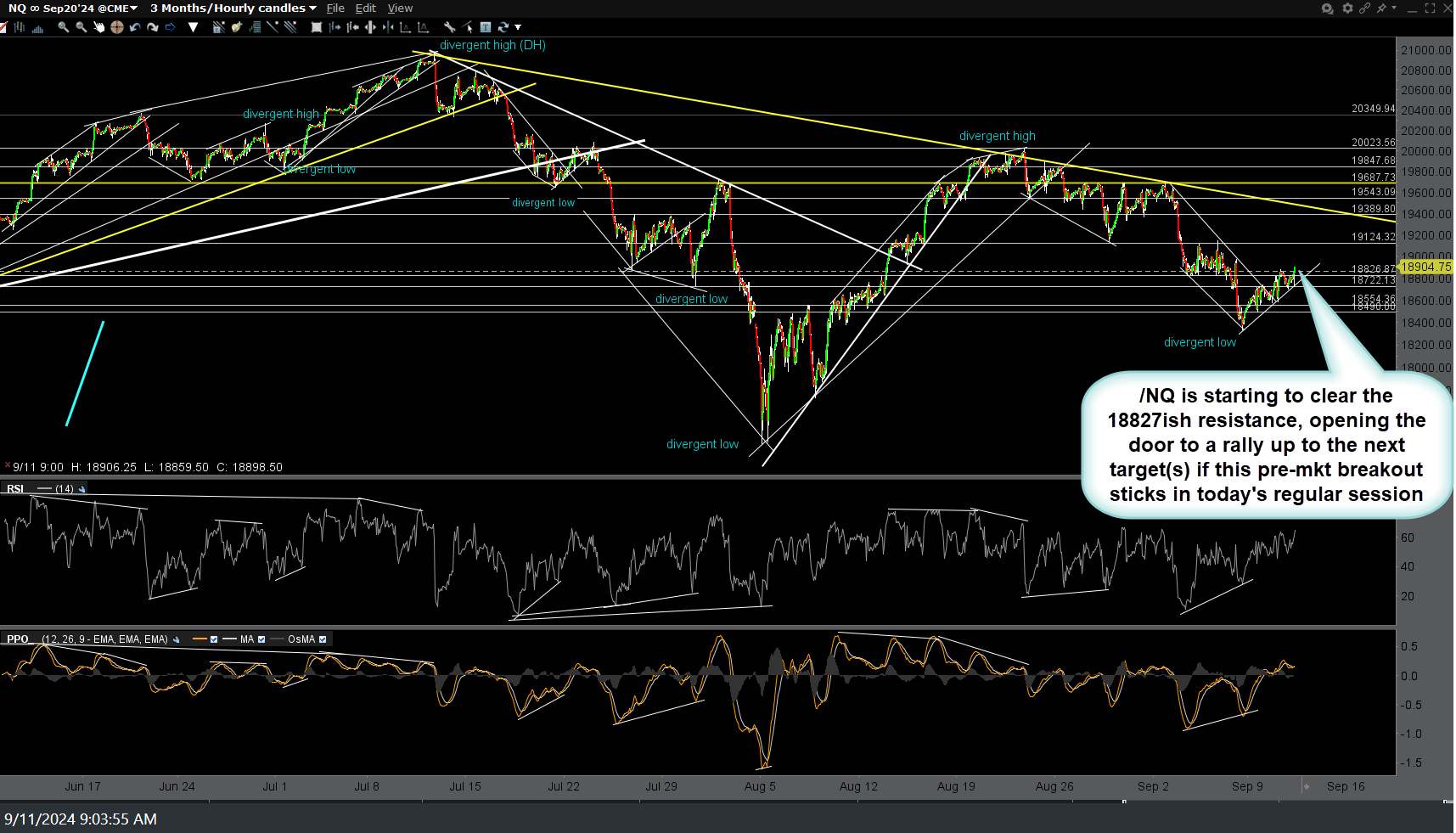Click the RSI (14) study label

click(x=14, y=488)
